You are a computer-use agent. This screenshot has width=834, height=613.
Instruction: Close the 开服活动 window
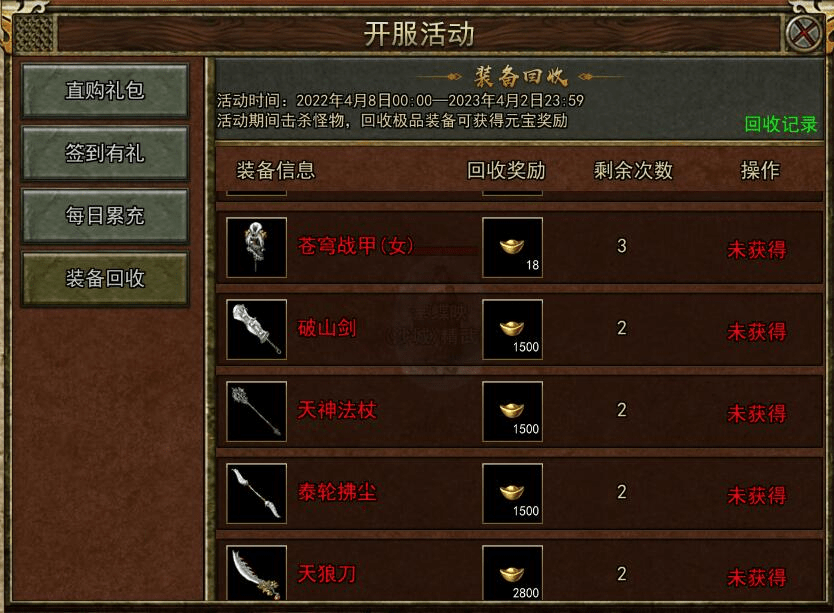tap(804, 34)
